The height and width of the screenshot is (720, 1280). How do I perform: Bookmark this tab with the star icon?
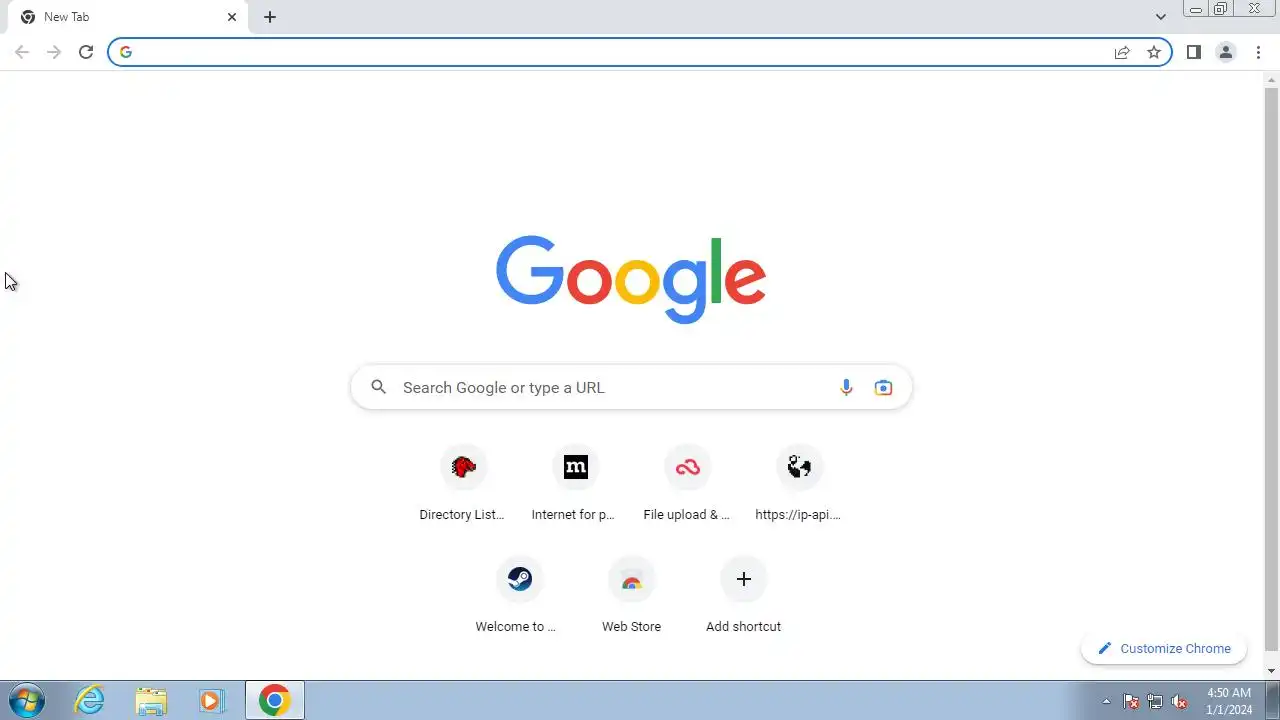click(x=1154, y=52)
